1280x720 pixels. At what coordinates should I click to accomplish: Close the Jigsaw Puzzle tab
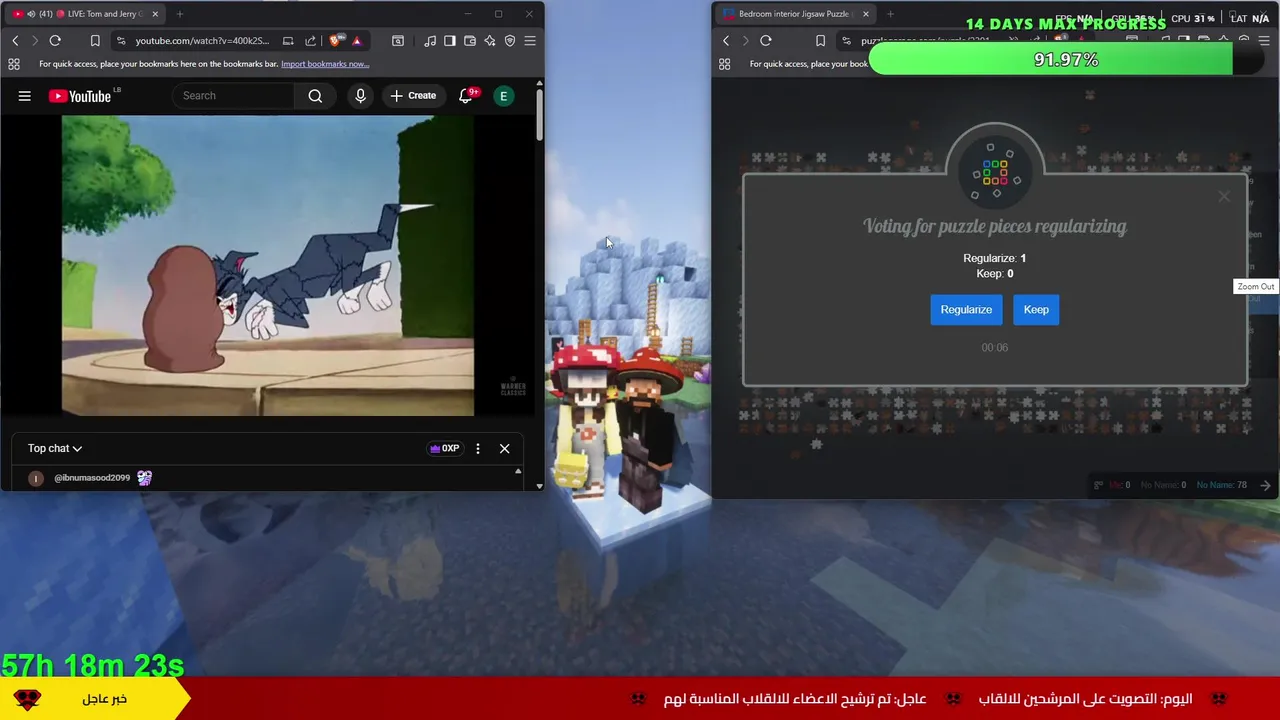coord(866,14)
